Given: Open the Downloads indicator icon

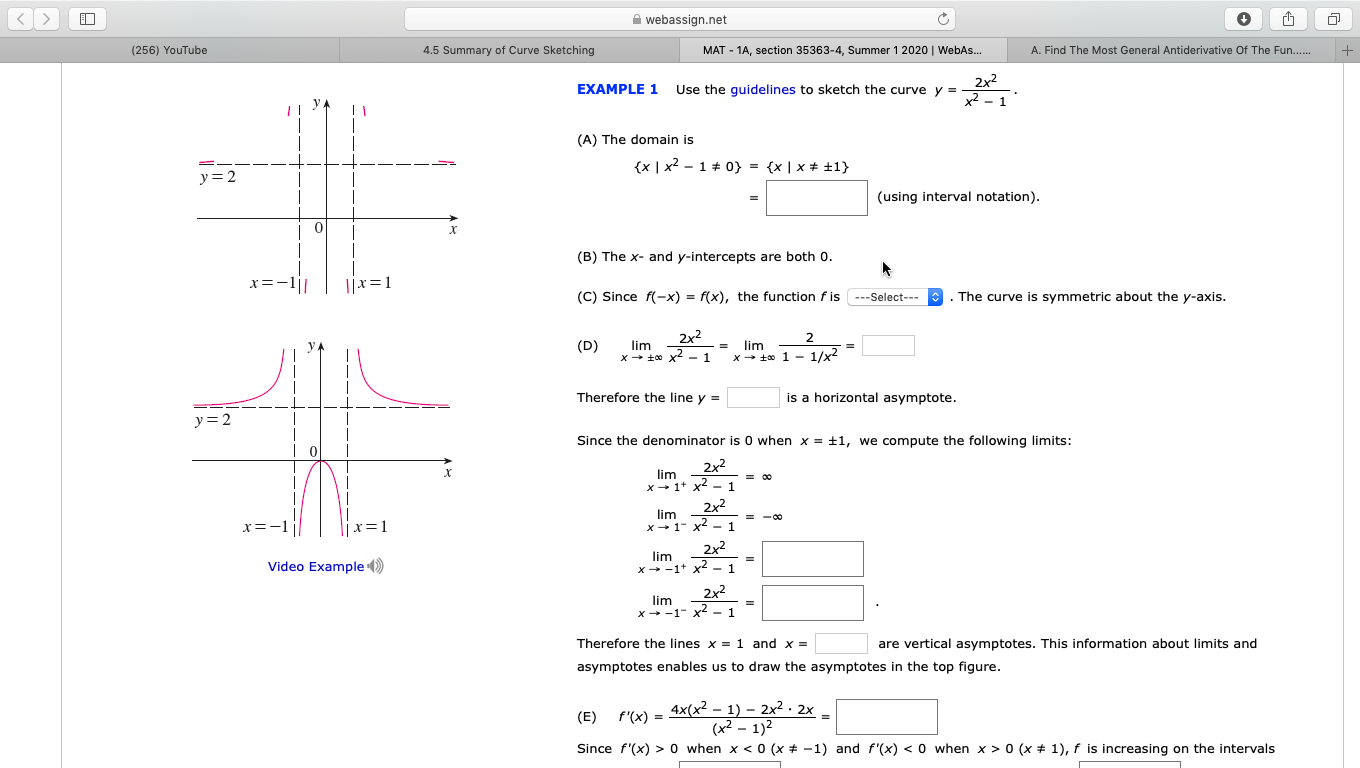Looking at the screenshot, I should [1242, 18].
